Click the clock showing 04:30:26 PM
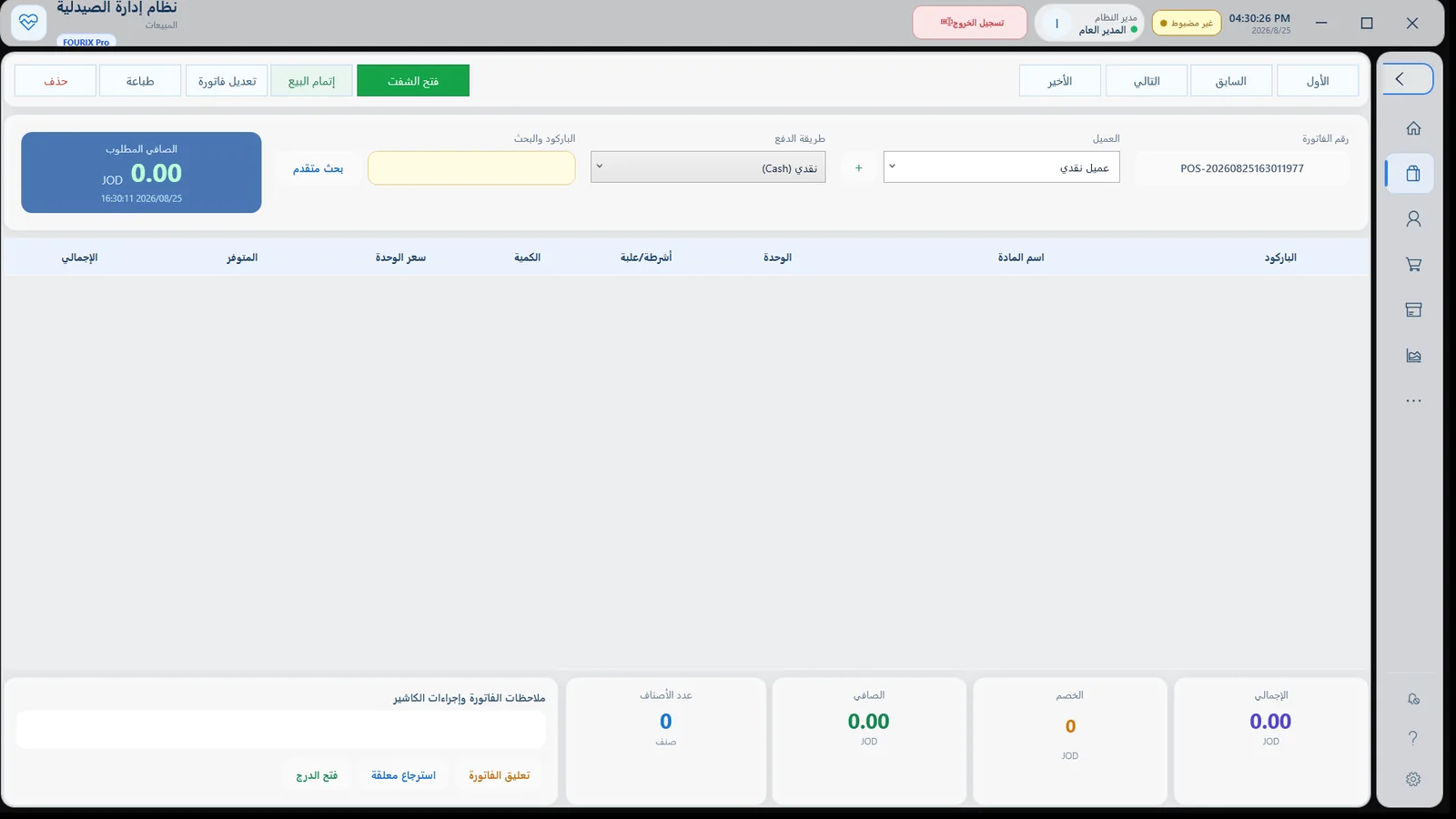Screen dimensions: 1456x819 1259,18
